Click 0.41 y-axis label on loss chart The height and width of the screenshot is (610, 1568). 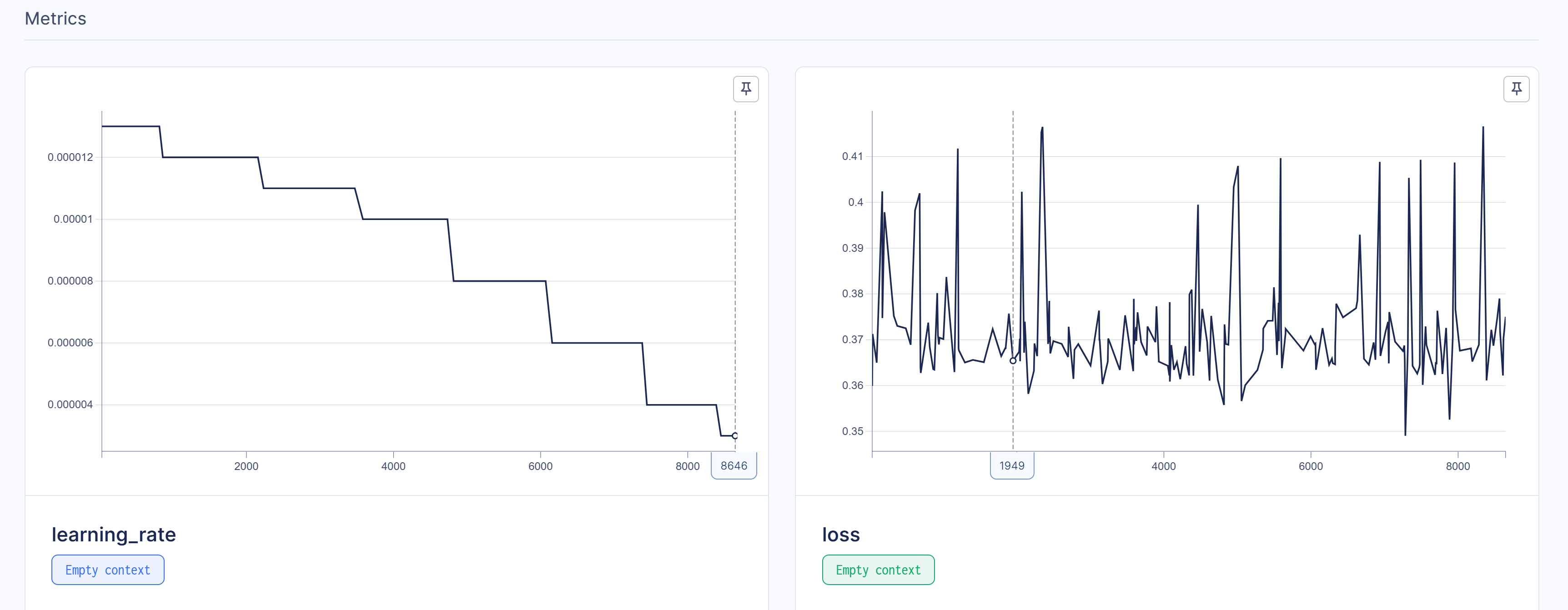tap(852, 156)
